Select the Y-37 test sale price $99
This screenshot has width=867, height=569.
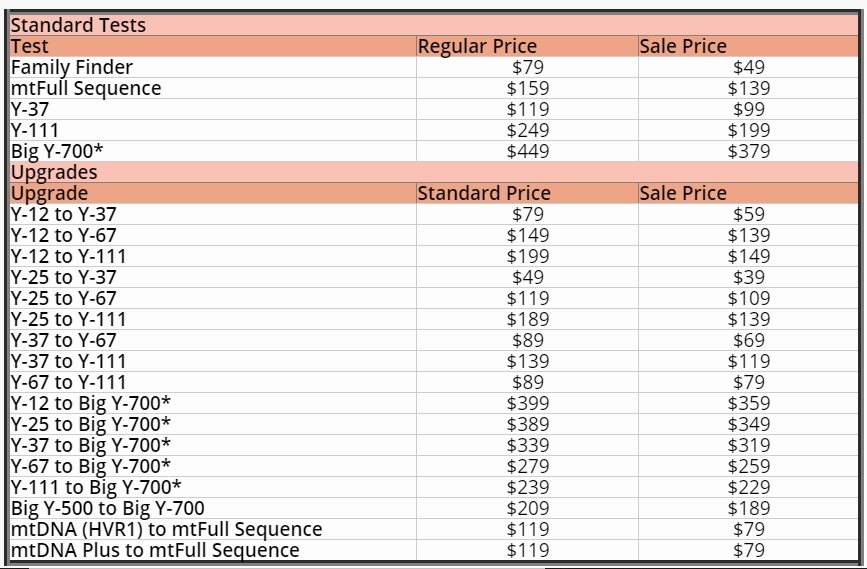click(x=748, y=109)
